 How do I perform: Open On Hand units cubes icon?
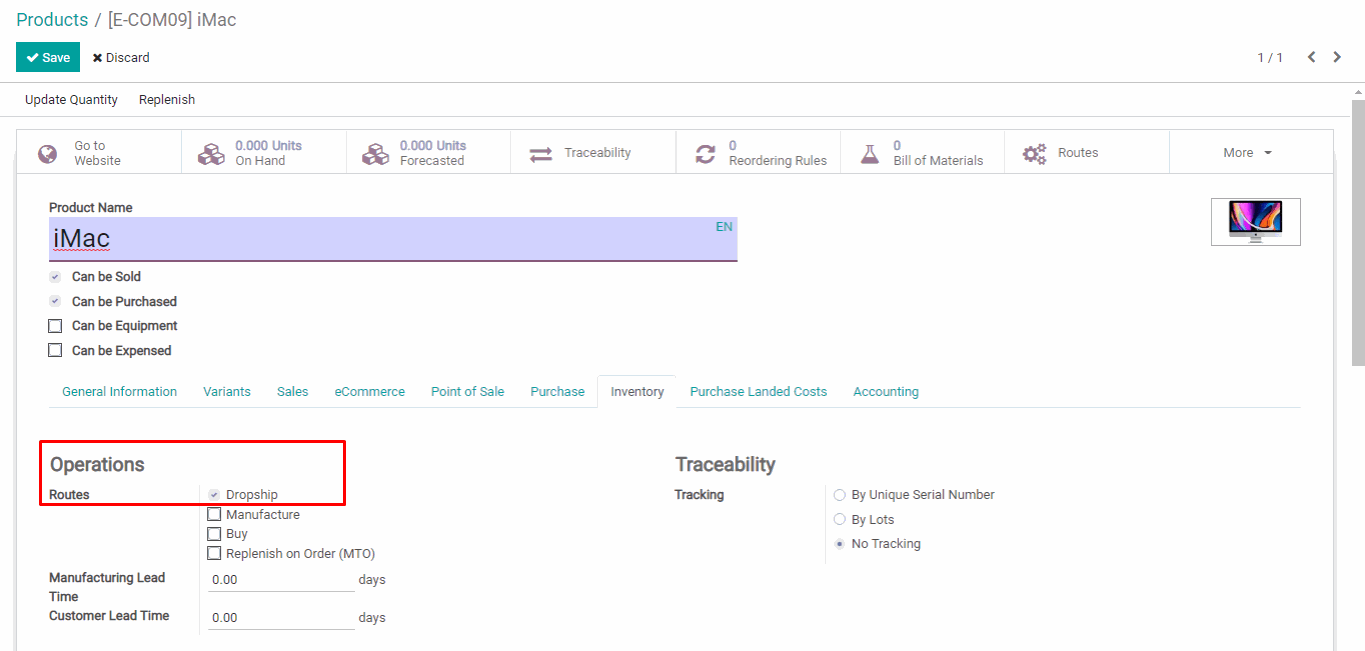tap(211, 154)
